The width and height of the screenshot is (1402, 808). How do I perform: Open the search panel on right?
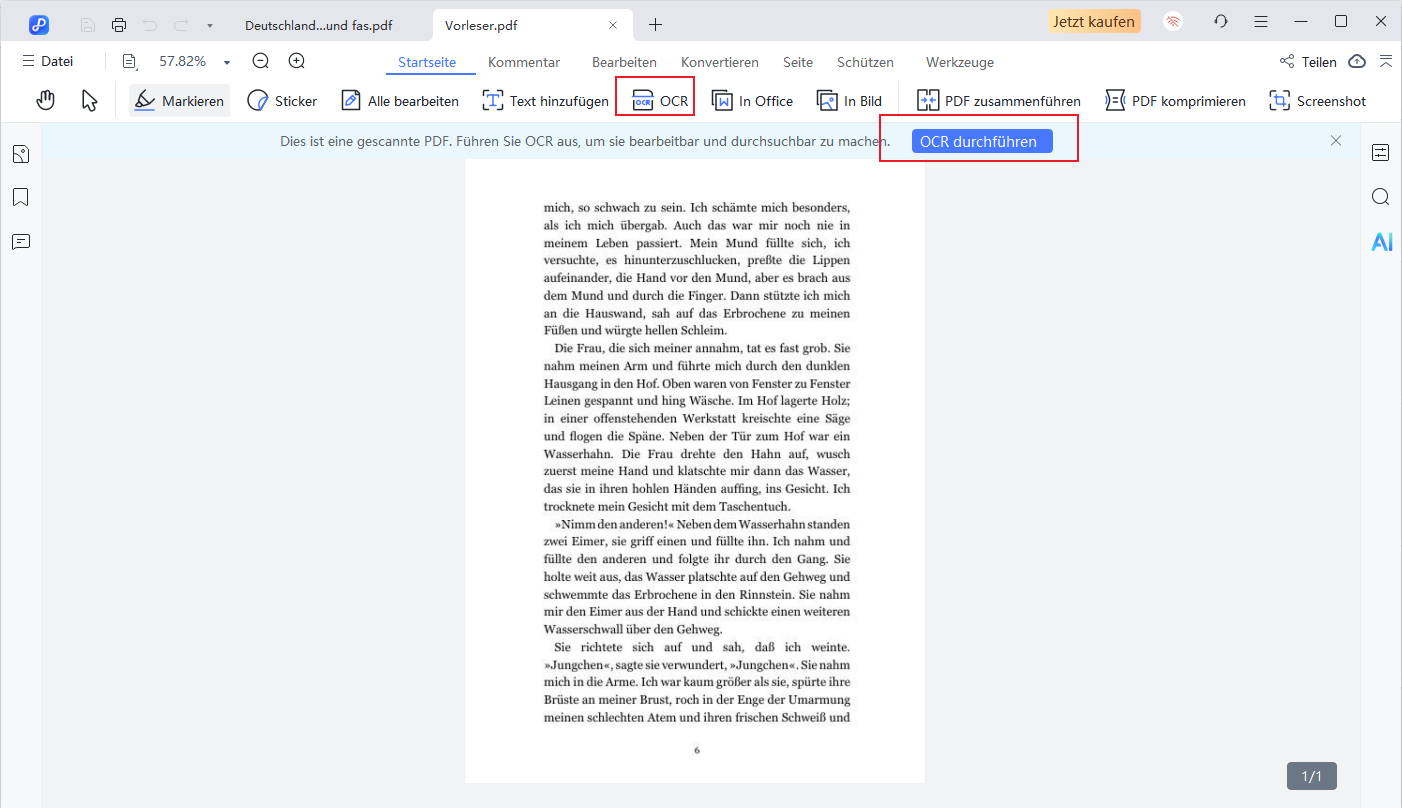[1381, 197]
